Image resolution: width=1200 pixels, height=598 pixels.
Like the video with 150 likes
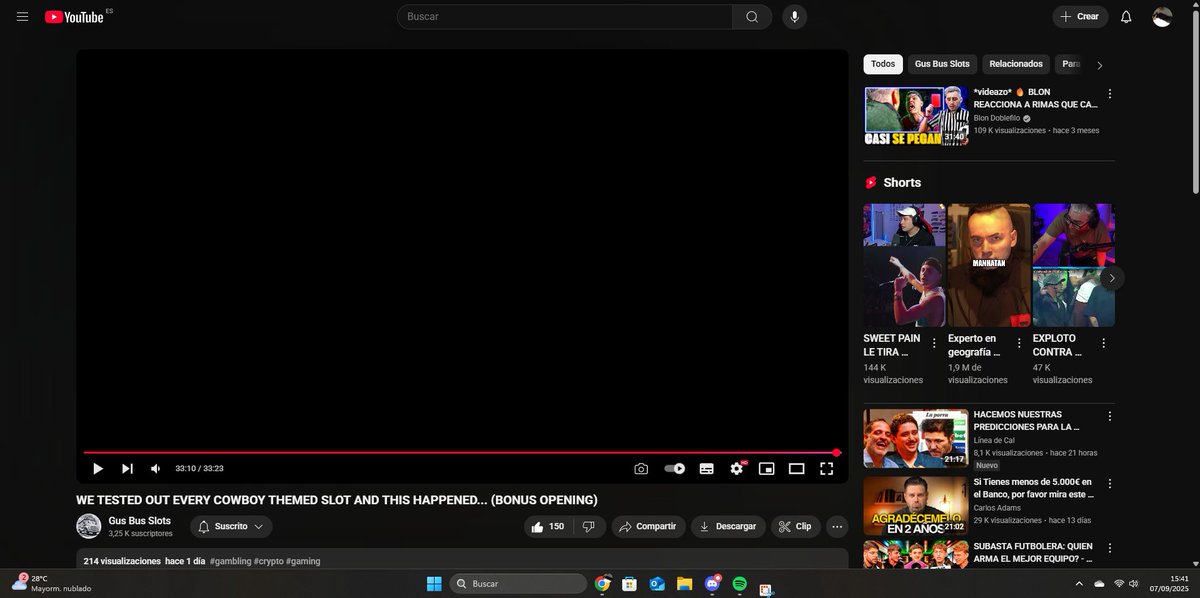coord(548,526)
